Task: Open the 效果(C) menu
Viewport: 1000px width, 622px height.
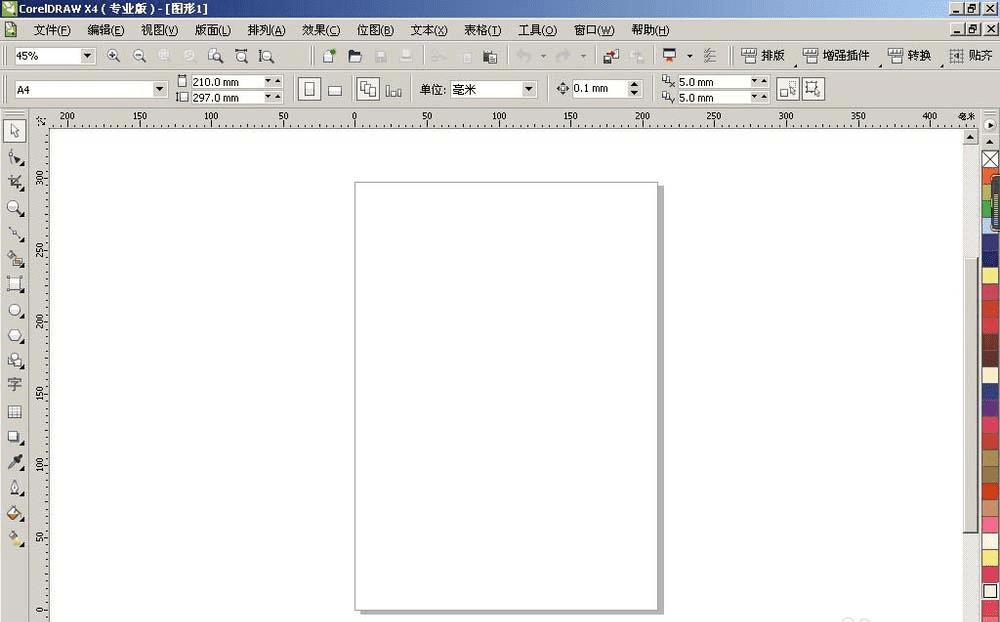Action: point(321,30)
